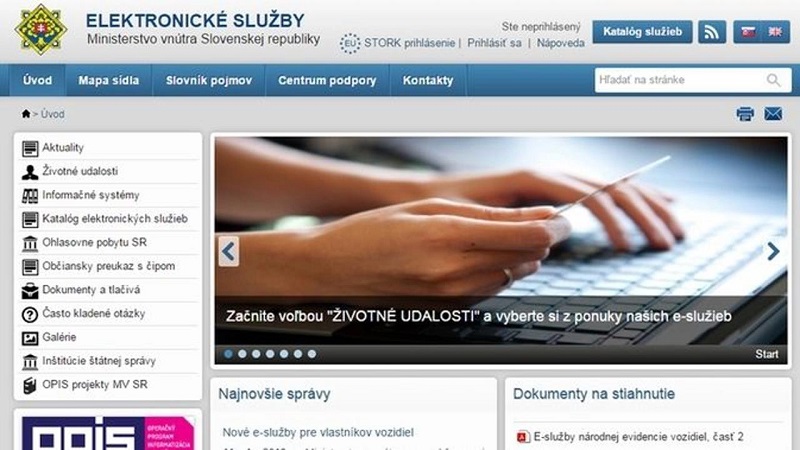Open the Centrum podpory menu item
The image size is (800, 450).
click(327, 80)
